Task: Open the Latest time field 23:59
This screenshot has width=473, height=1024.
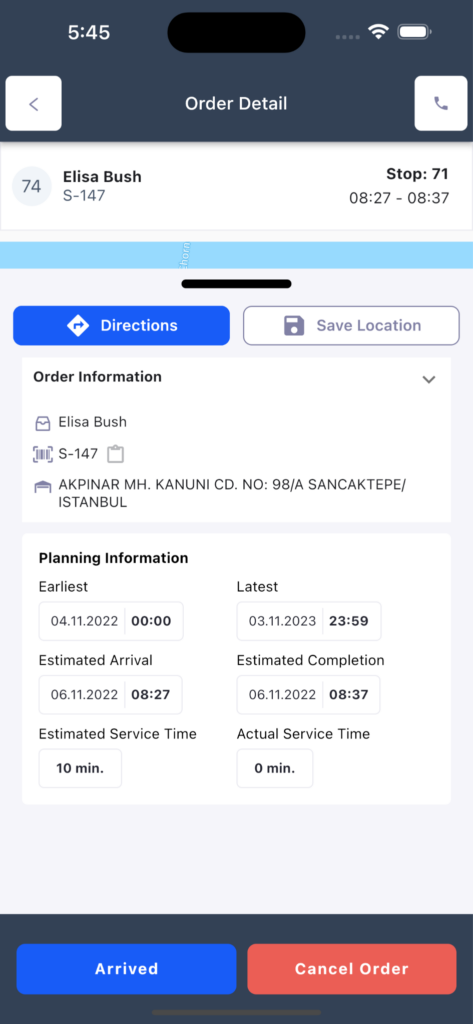Action: point(351,621)
